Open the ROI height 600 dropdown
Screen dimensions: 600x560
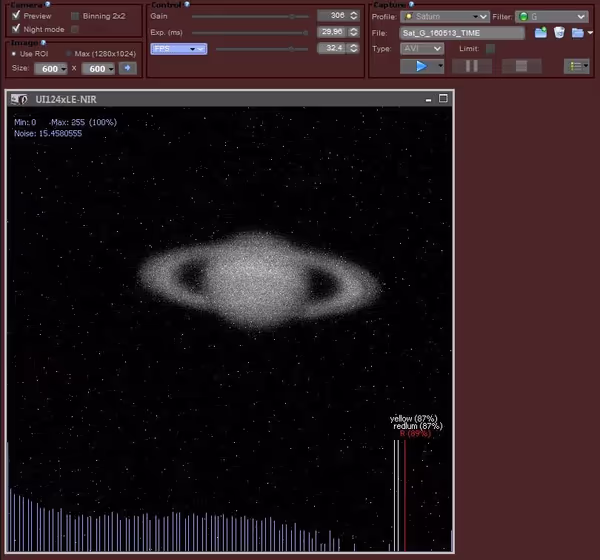[98, 69]
